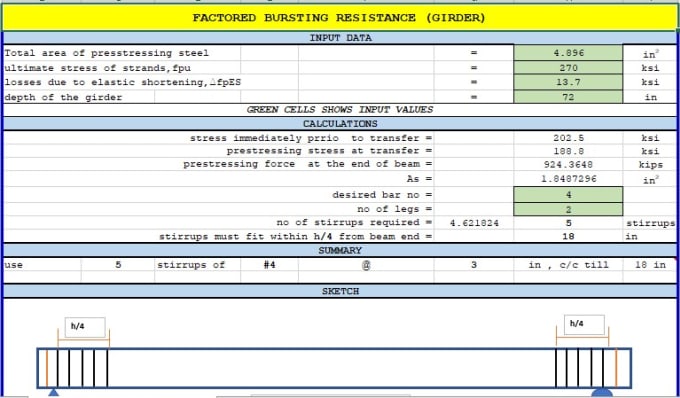Click the 'no of stirrups required =' label
The width and height of the screenshot is (680, 398).
pos(354,222)
